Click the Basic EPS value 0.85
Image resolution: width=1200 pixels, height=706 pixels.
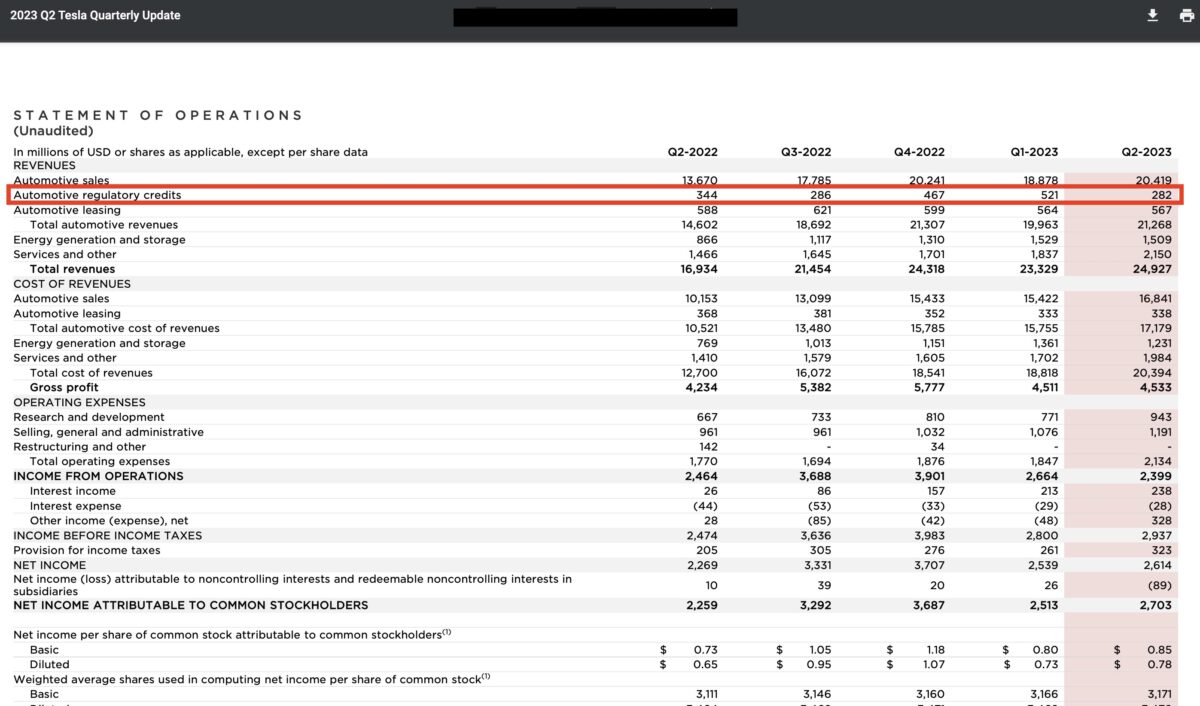coord(1160,649)
